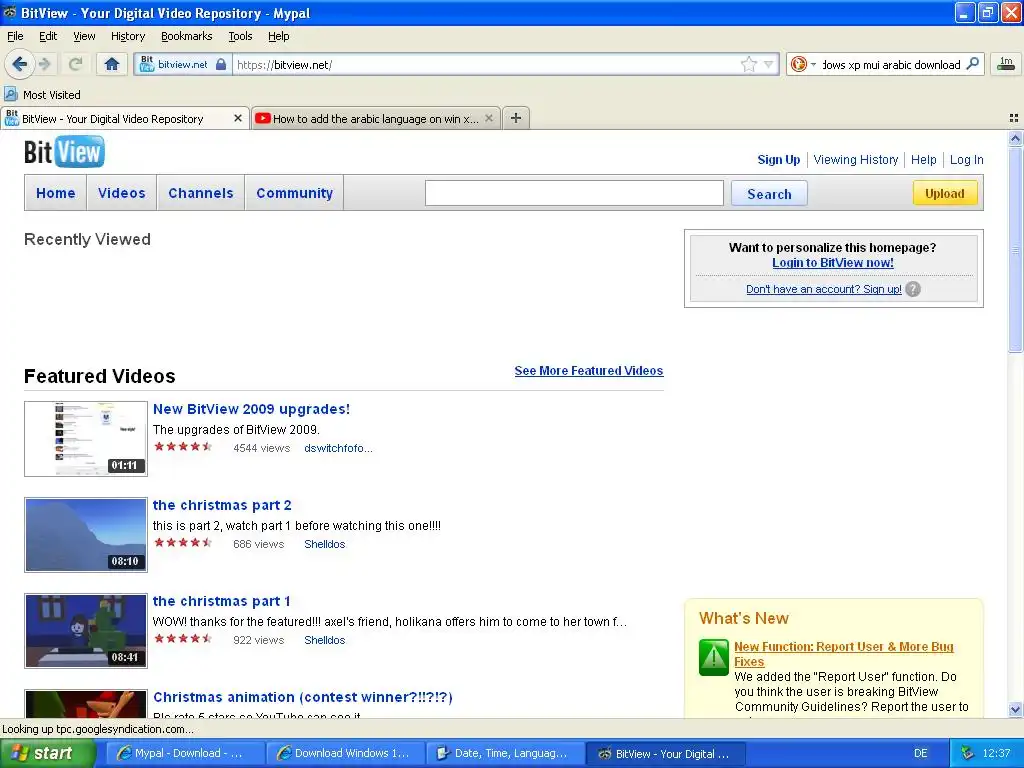The image size is (1024, 768).
Task: Open Shelldos channel under christmas part 2
Action: coord(325,544)
